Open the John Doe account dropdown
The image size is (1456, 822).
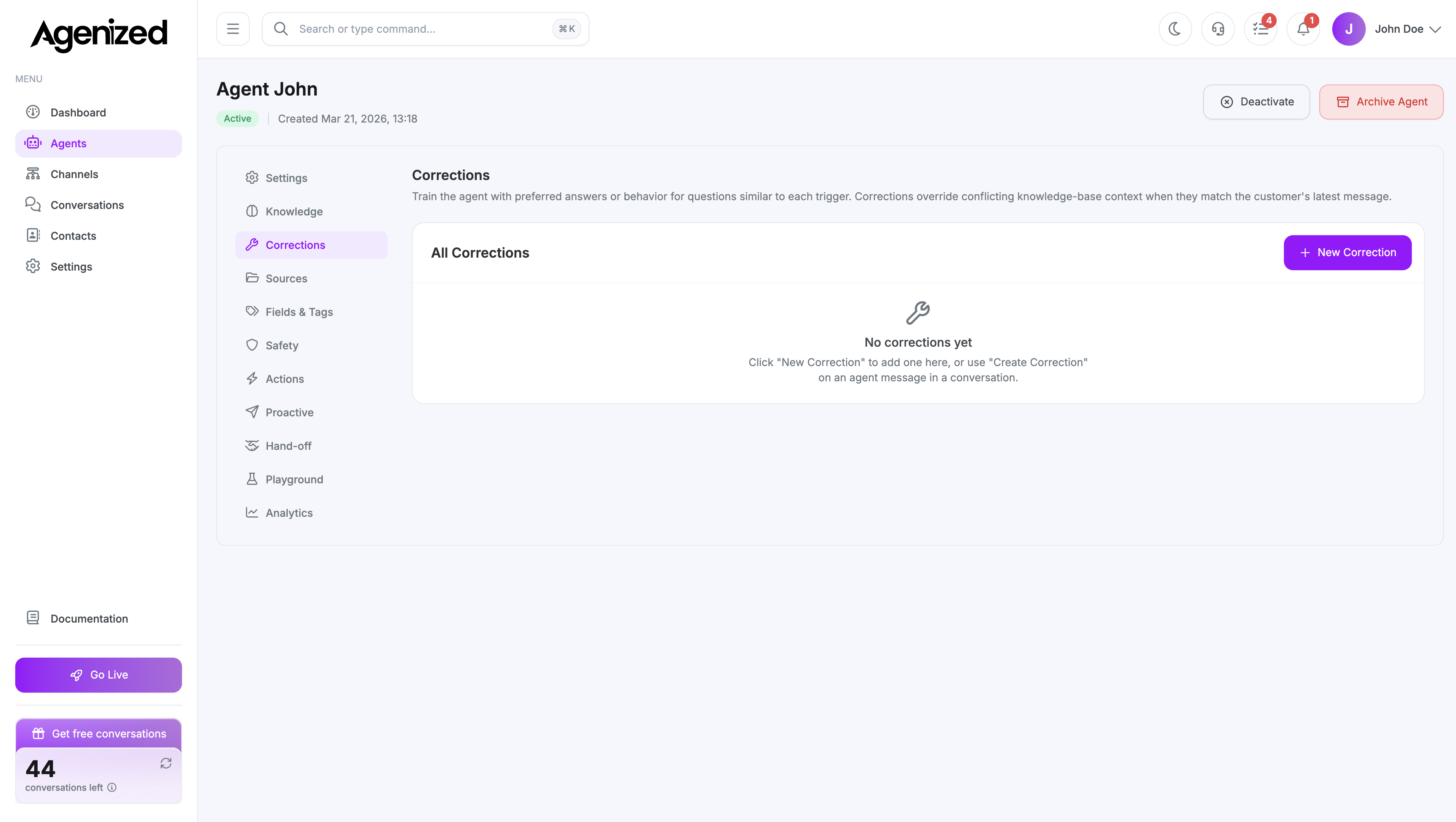coord(1407,28)
